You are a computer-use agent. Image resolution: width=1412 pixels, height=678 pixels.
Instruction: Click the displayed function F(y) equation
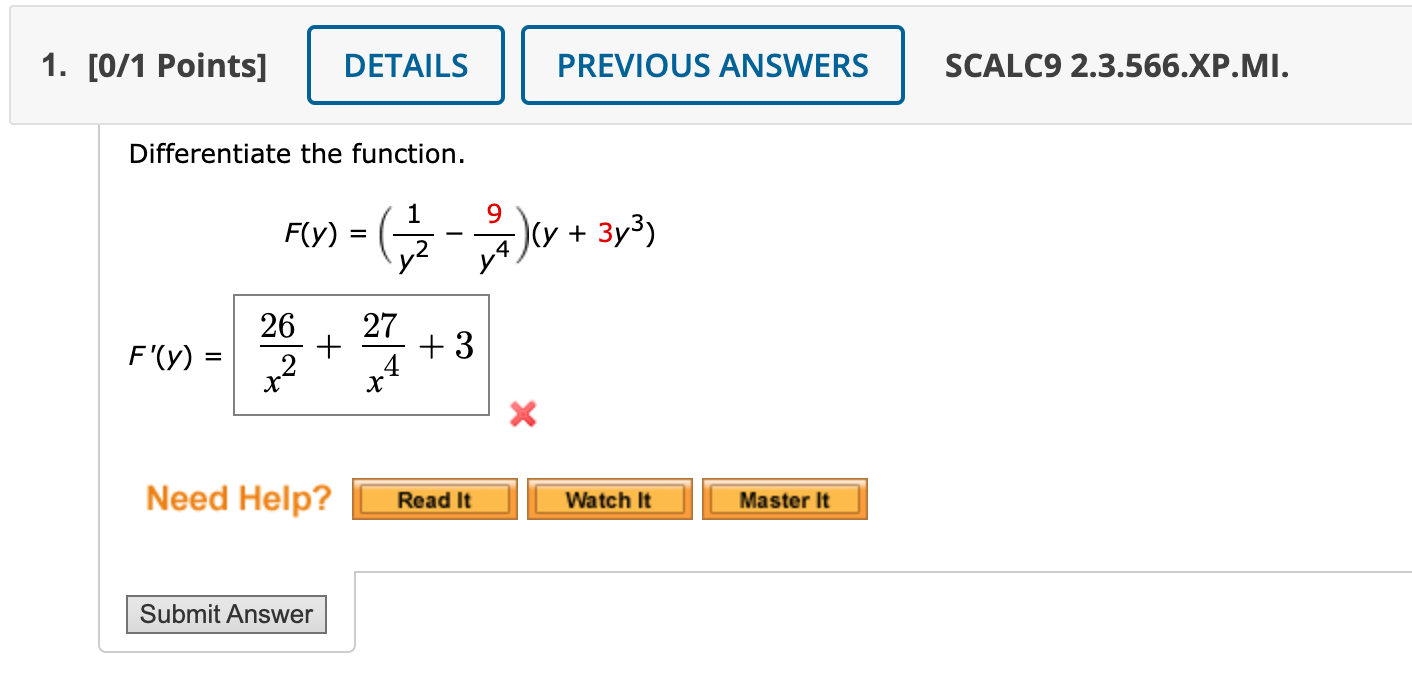point(467,232)
